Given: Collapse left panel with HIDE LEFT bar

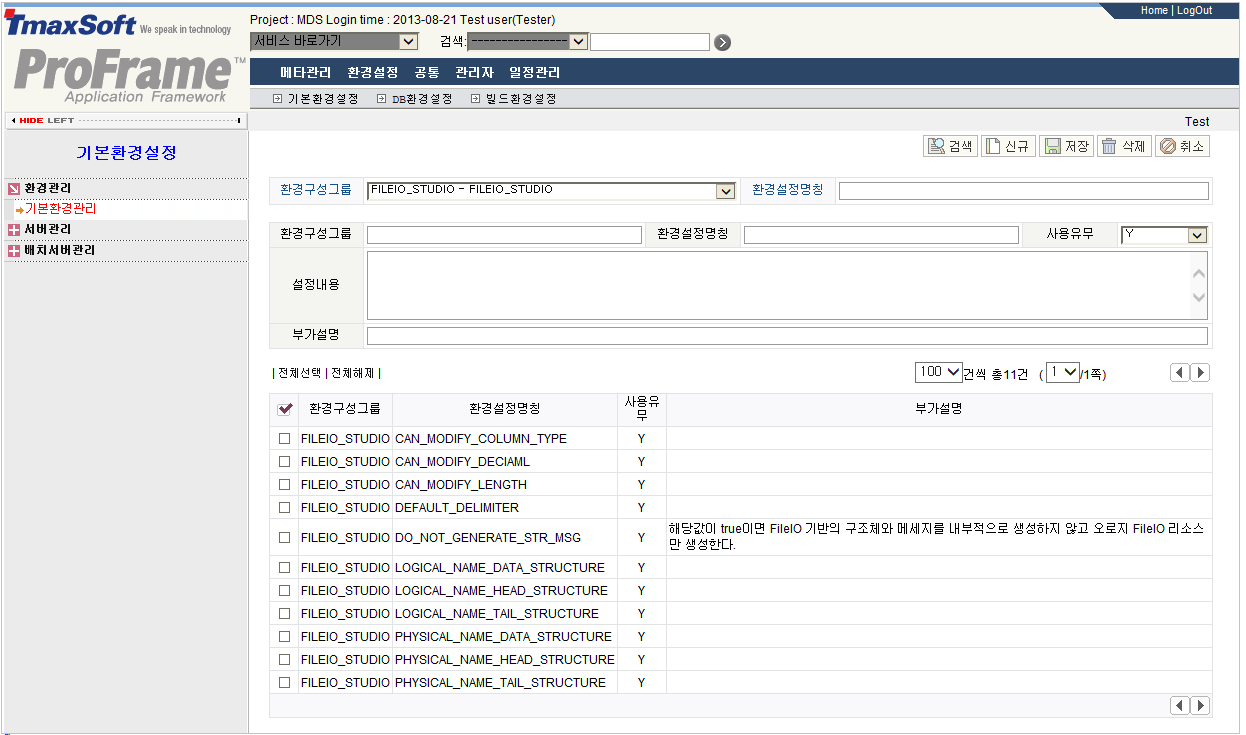Looking at the screenshot, I should click(125, 120).
